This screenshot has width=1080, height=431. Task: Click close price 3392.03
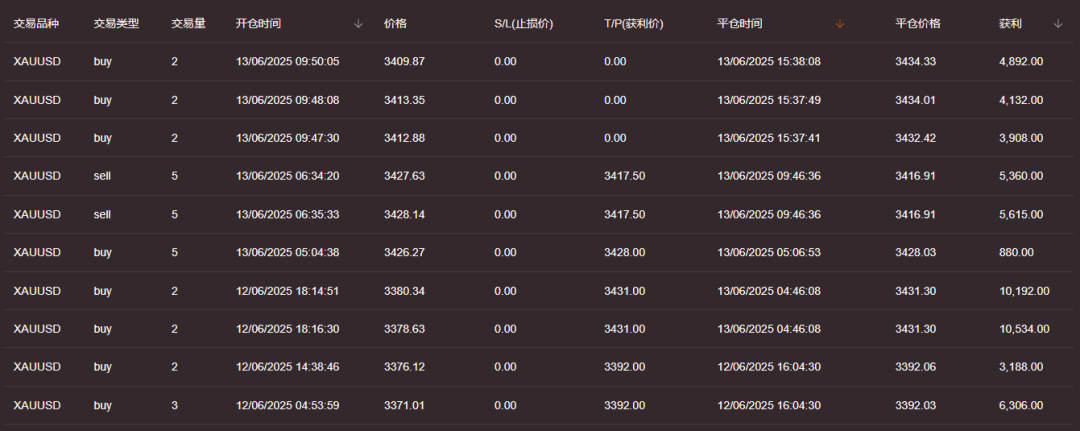pyautogui.click(x=915, y=405)
